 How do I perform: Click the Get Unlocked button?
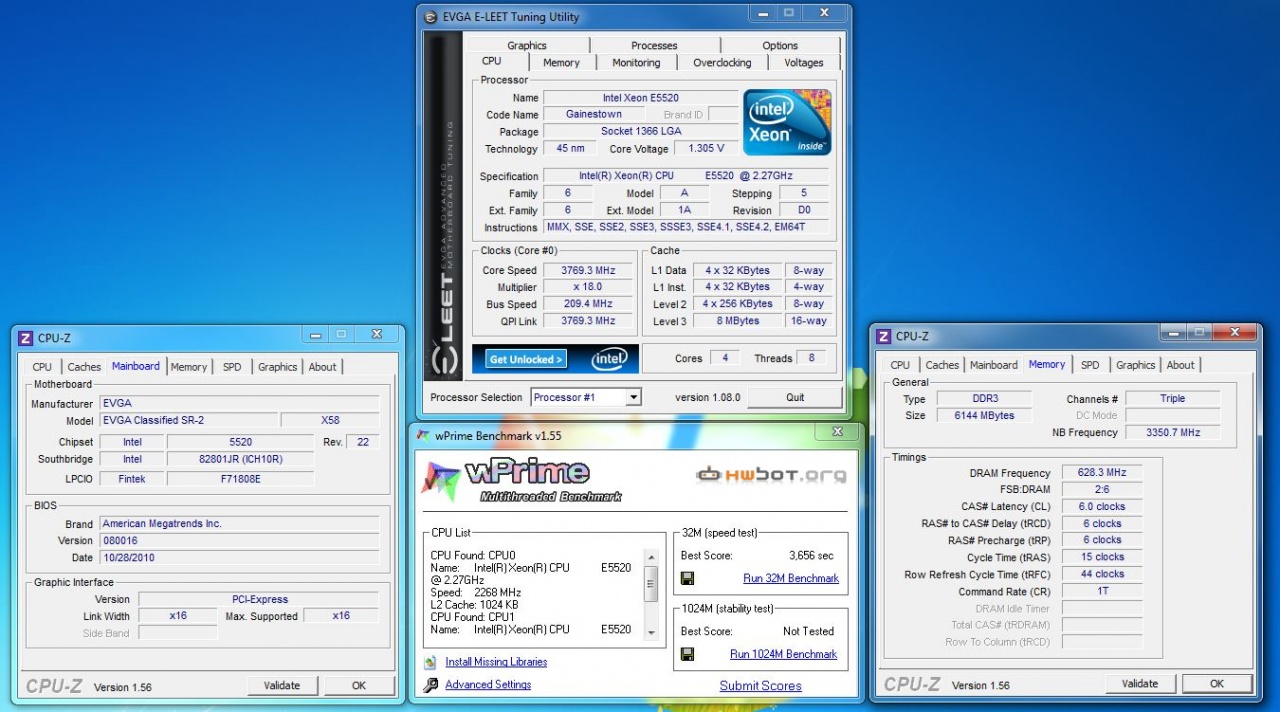(526, 359)
